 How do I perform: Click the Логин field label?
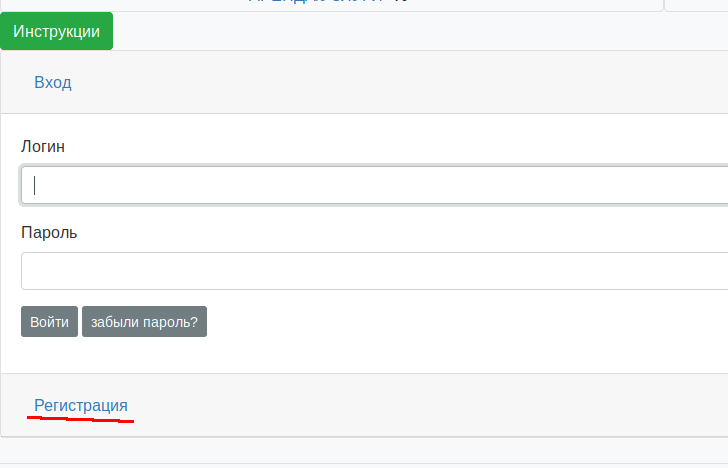click(x=43, y=147)
